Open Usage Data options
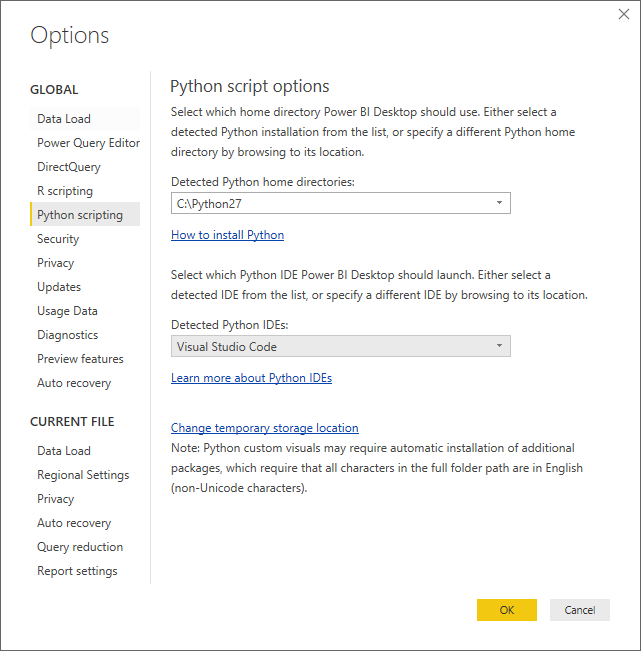The width and height of the screenshot is (641, 651). click(85, 311)
